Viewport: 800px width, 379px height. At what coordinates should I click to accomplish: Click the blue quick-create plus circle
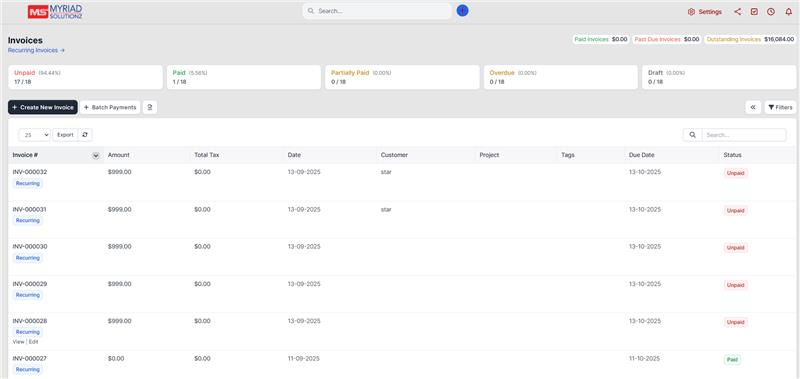click(x=462, y=11)
